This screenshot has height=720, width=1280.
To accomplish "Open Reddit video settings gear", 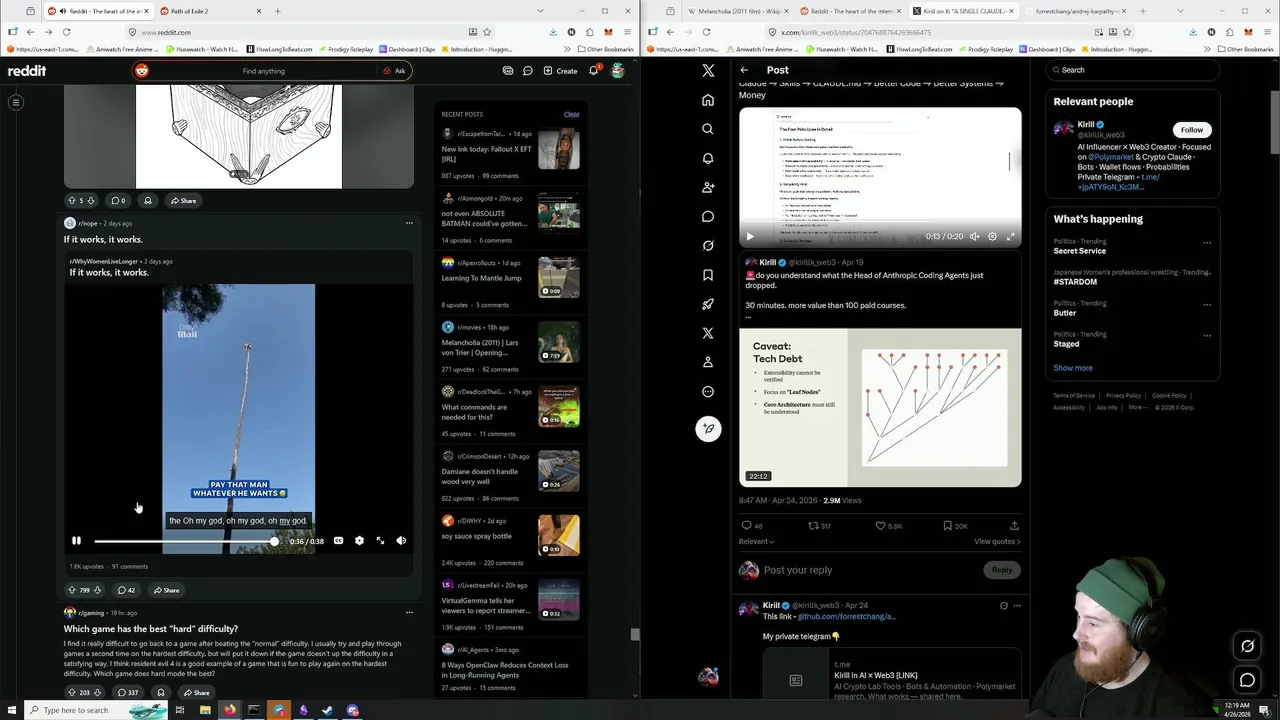I will 359,541.
